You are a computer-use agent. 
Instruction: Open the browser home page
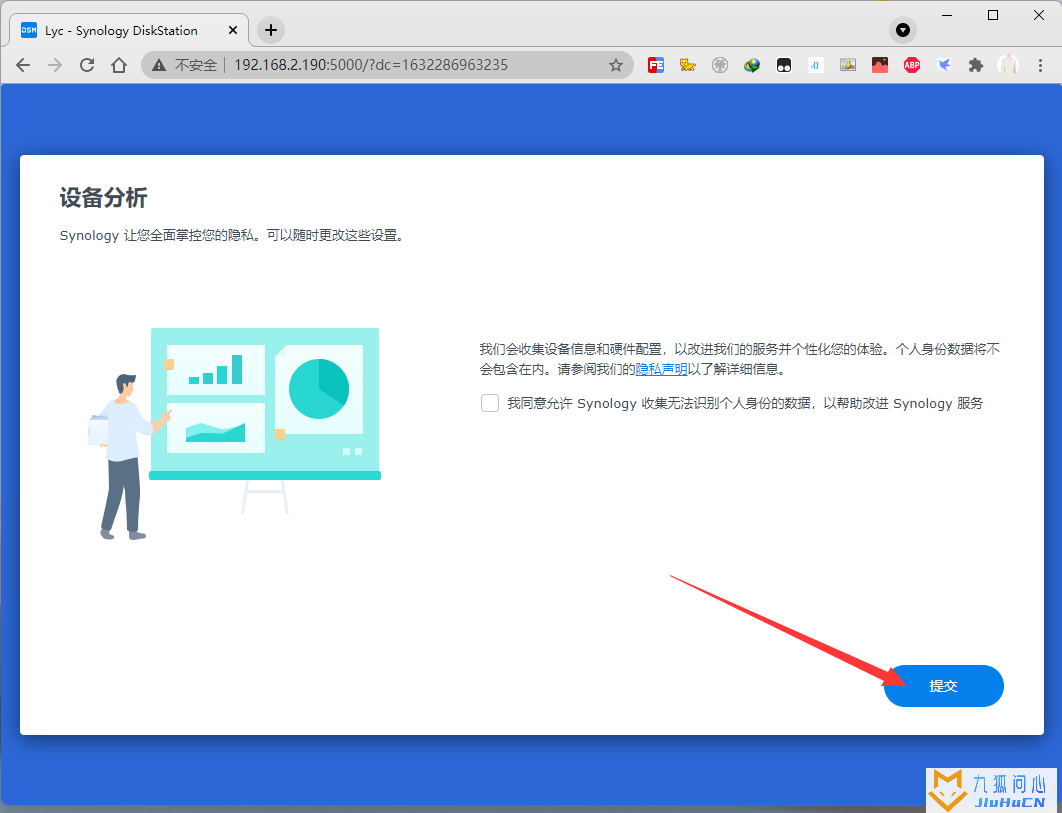tap(119, 65)
